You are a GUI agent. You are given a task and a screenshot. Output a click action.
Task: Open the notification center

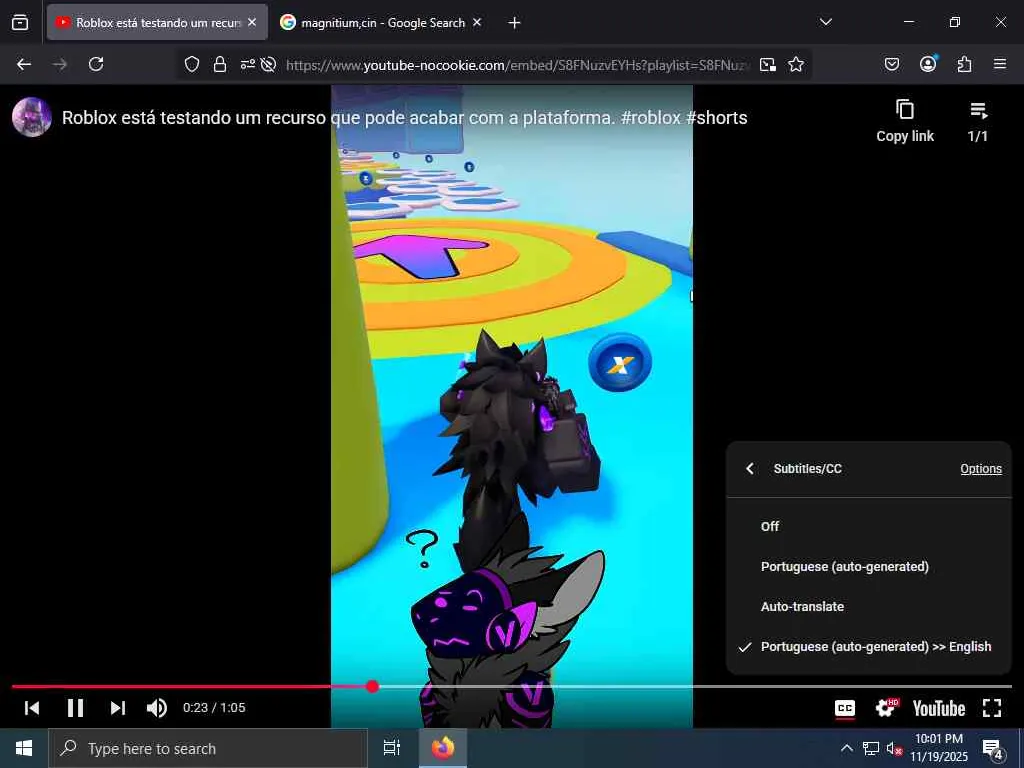[993, 748]
